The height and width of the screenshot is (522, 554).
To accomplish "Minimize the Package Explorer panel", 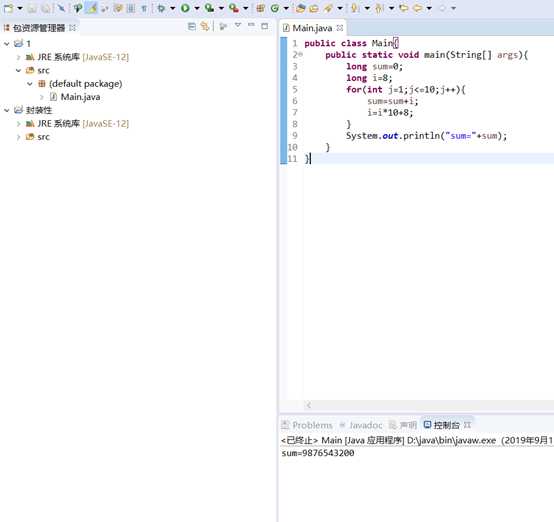I will (251, 25).
